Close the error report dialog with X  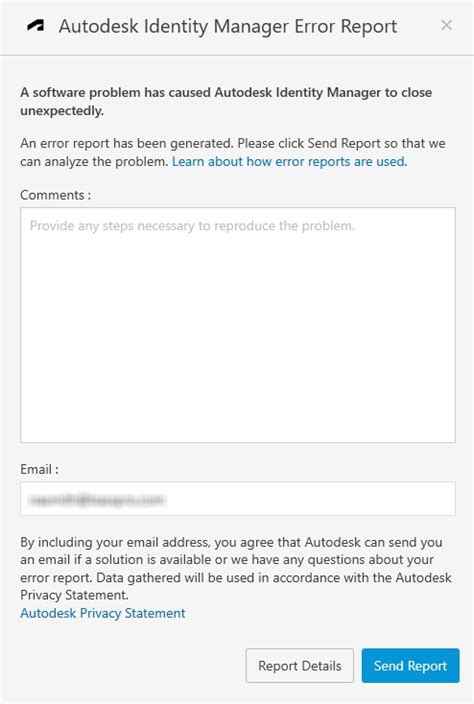[x=446, y=25]
